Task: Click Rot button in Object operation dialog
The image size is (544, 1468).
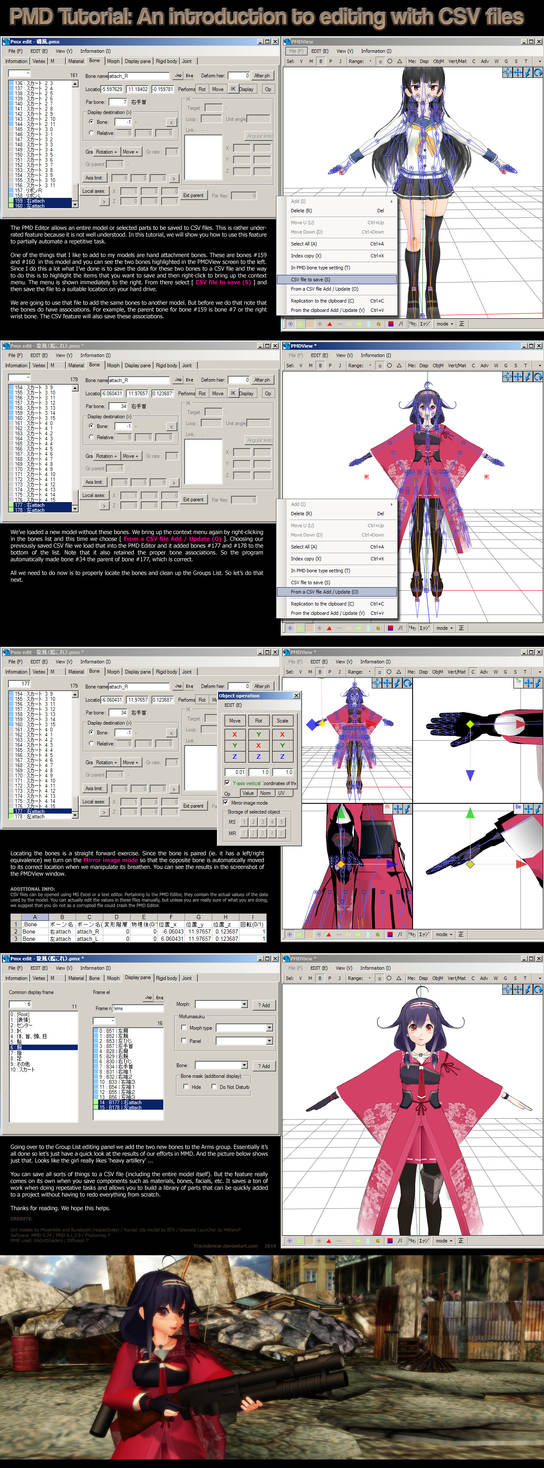Action: tap(259, 720)
